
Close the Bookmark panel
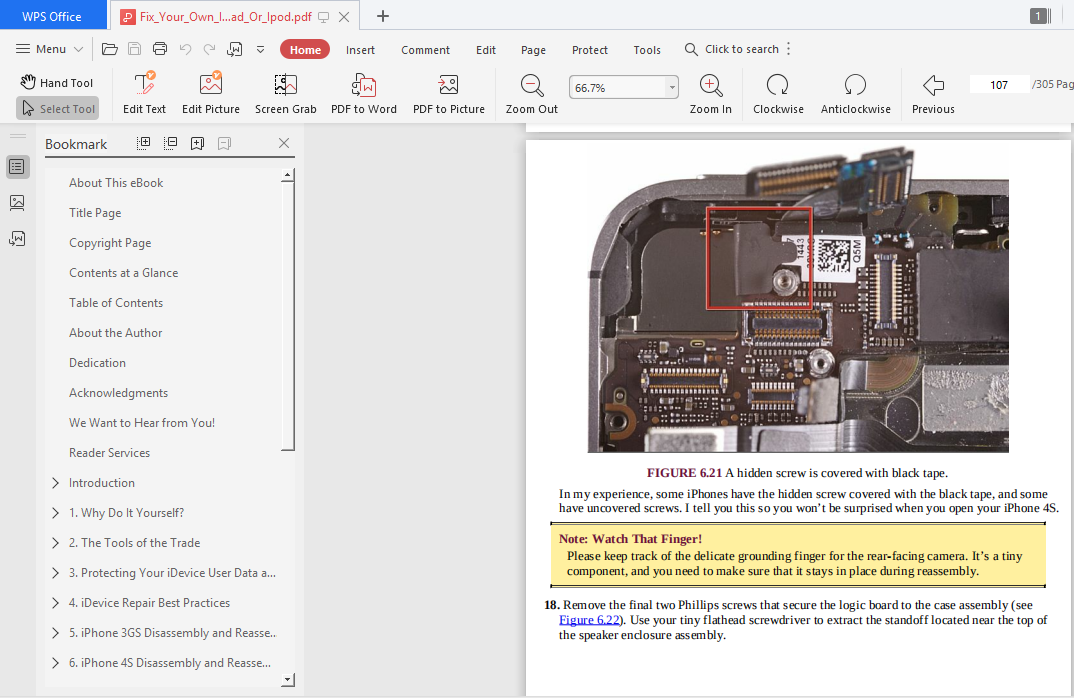pos(284,143)
